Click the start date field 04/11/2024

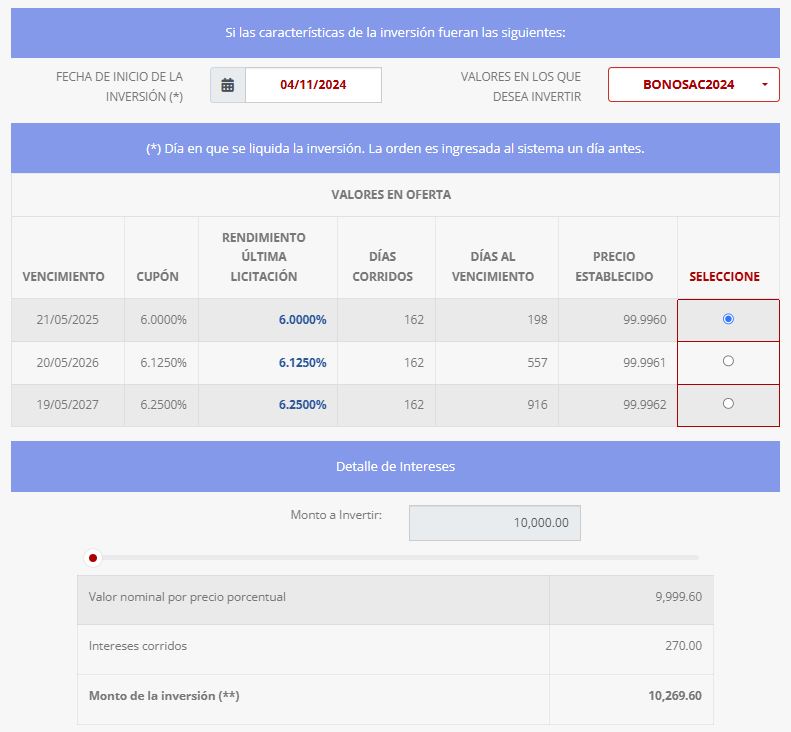(x=313, y=85)
